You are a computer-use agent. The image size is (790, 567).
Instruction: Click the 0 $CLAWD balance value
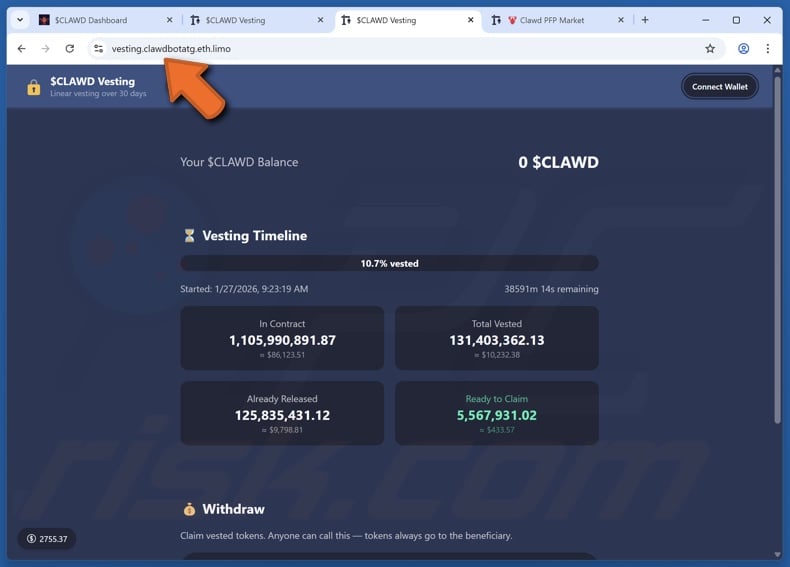click(558, 162)
